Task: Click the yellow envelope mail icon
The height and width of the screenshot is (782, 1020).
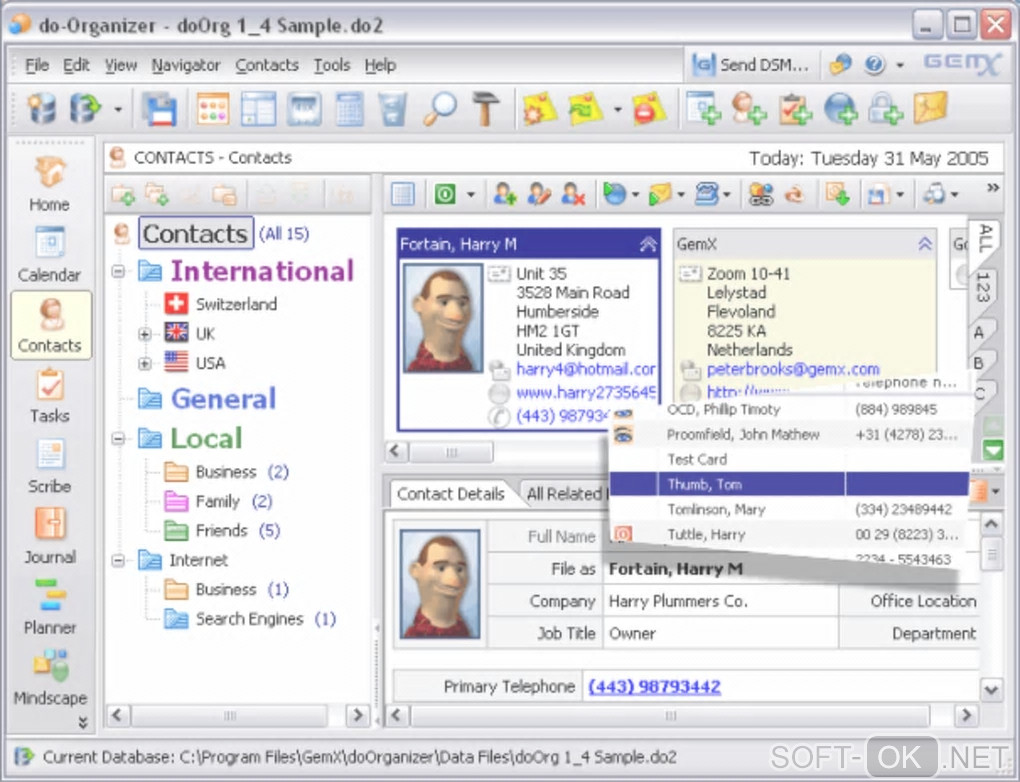Action: click(930, 108)
